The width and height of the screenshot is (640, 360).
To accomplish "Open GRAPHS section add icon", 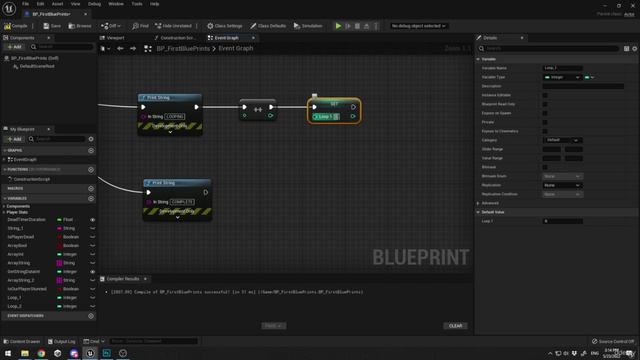I will (x=91, y=150).
